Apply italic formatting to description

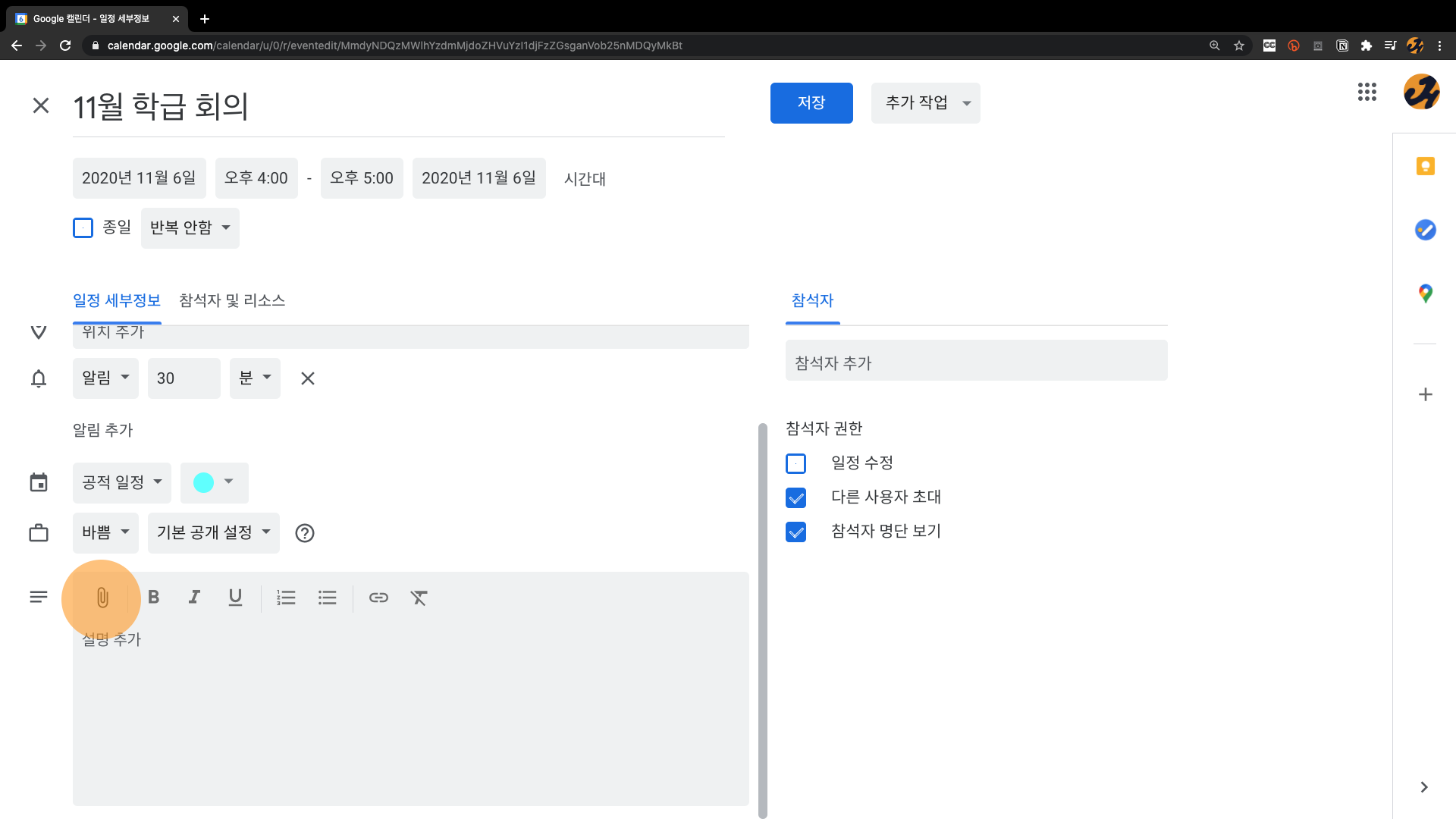click(194, 598)
